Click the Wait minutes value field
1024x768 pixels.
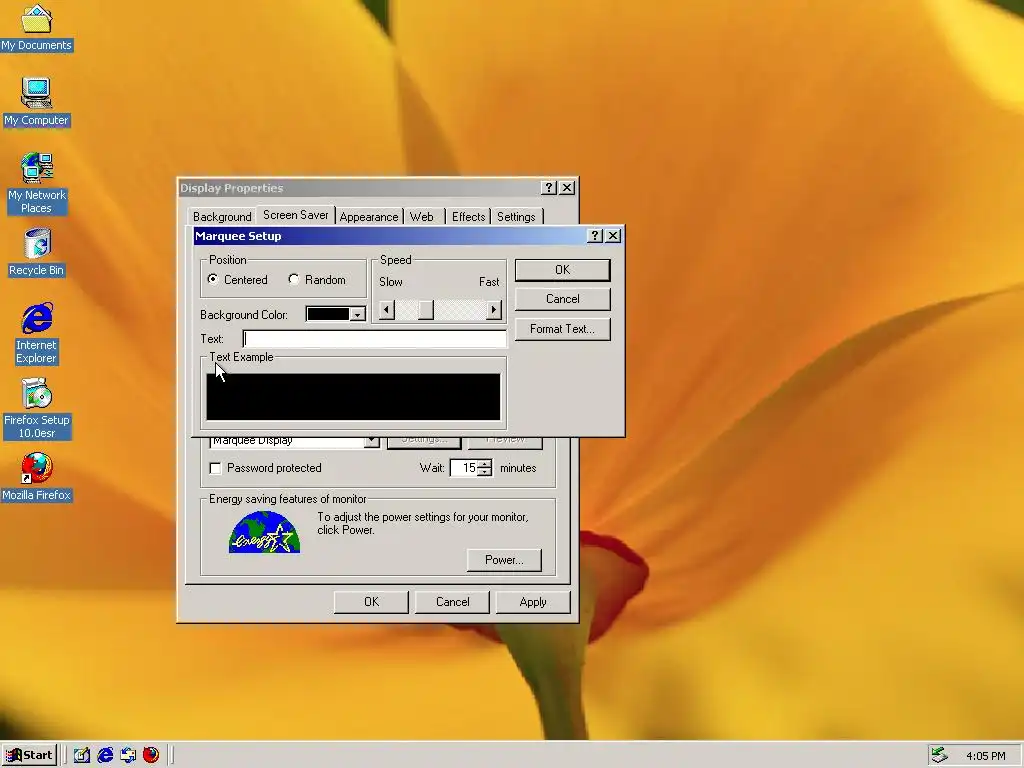(464, 468)
